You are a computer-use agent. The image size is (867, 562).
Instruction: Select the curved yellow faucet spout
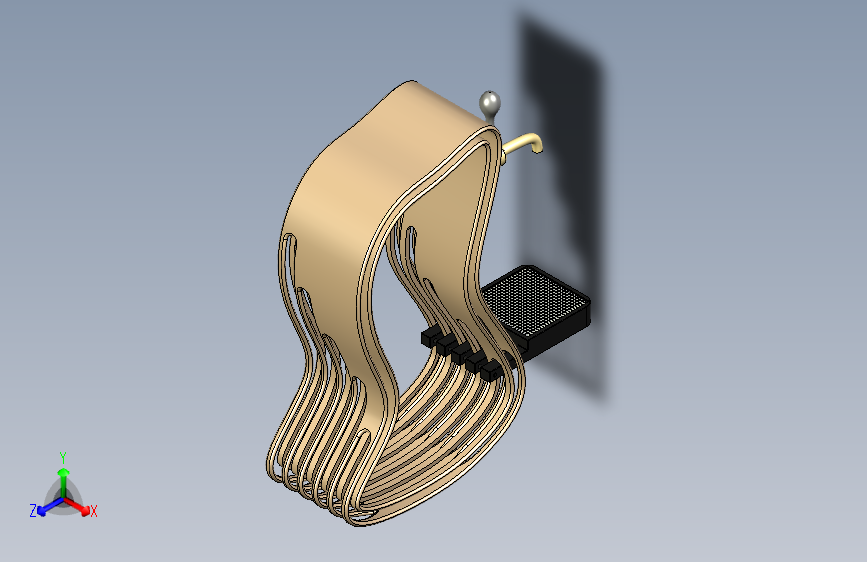pos(523,143)
